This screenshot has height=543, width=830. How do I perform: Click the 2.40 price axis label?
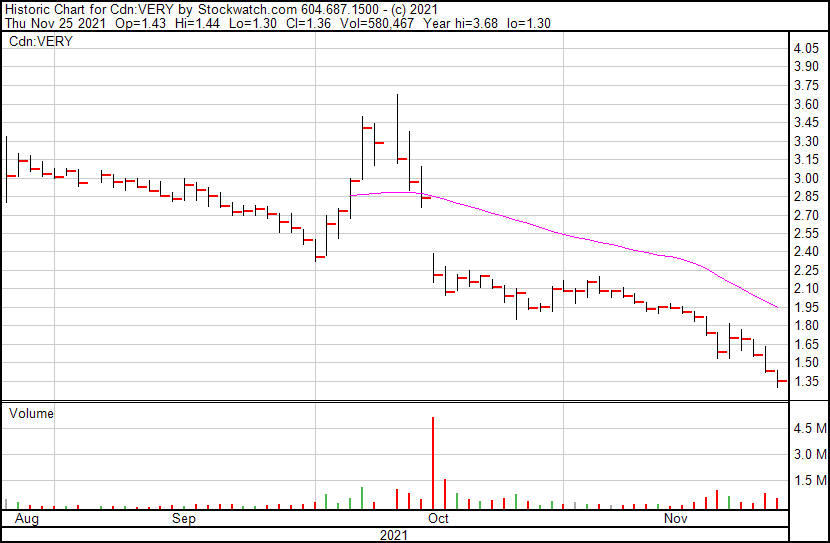pyautogui.click(x=806, y=251)
